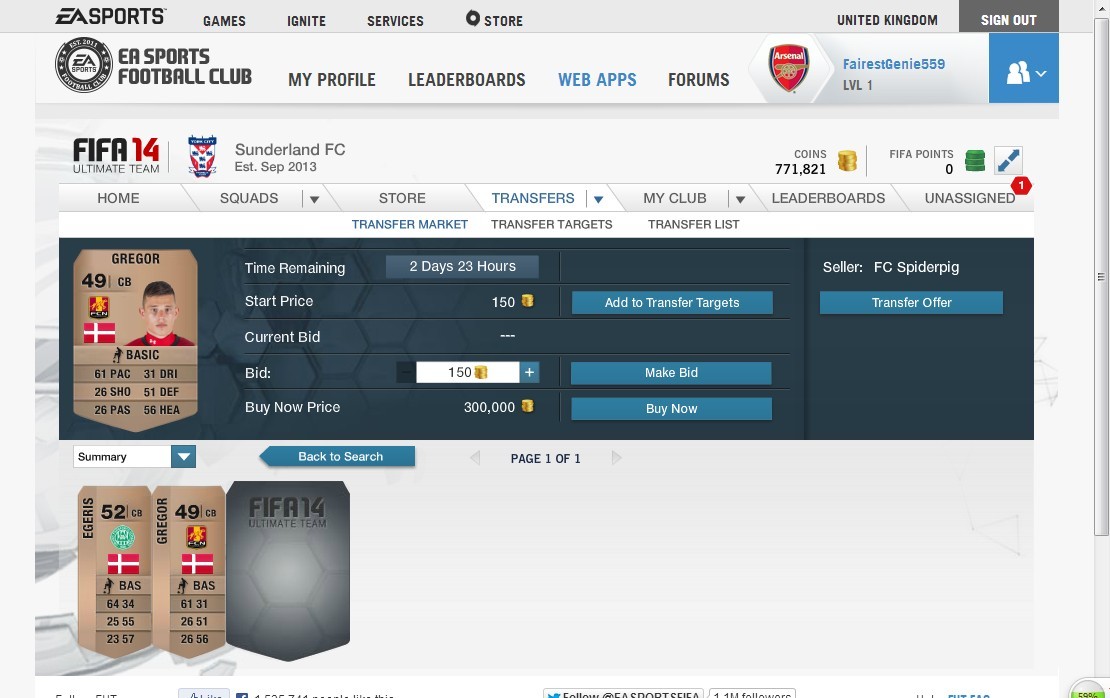Viewport: 1110px width, 698px height.
Task: Click the EA Sports Football Club logo
Action: 153,65
